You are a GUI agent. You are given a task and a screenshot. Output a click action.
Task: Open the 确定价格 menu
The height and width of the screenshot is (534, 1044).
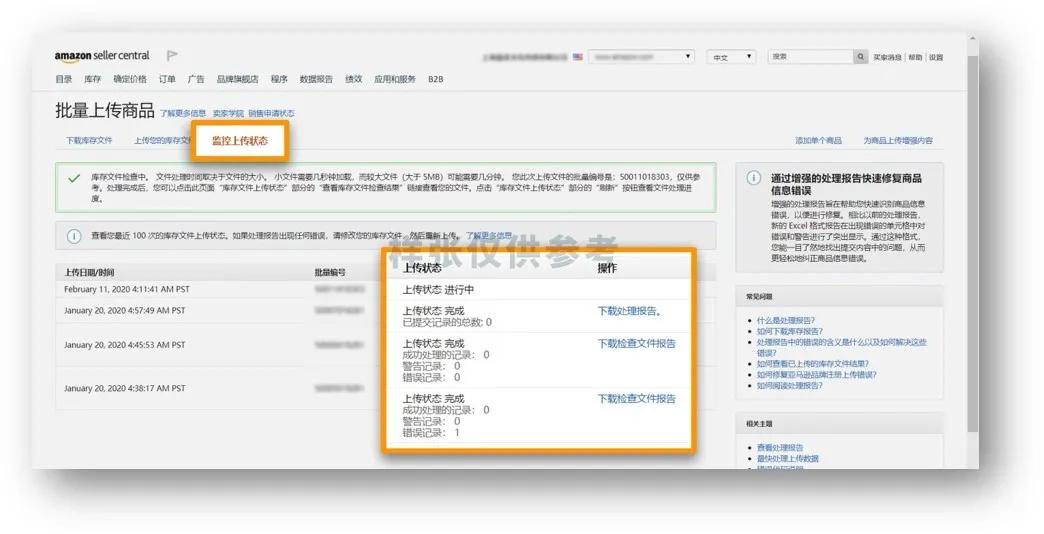click(130, 79)
